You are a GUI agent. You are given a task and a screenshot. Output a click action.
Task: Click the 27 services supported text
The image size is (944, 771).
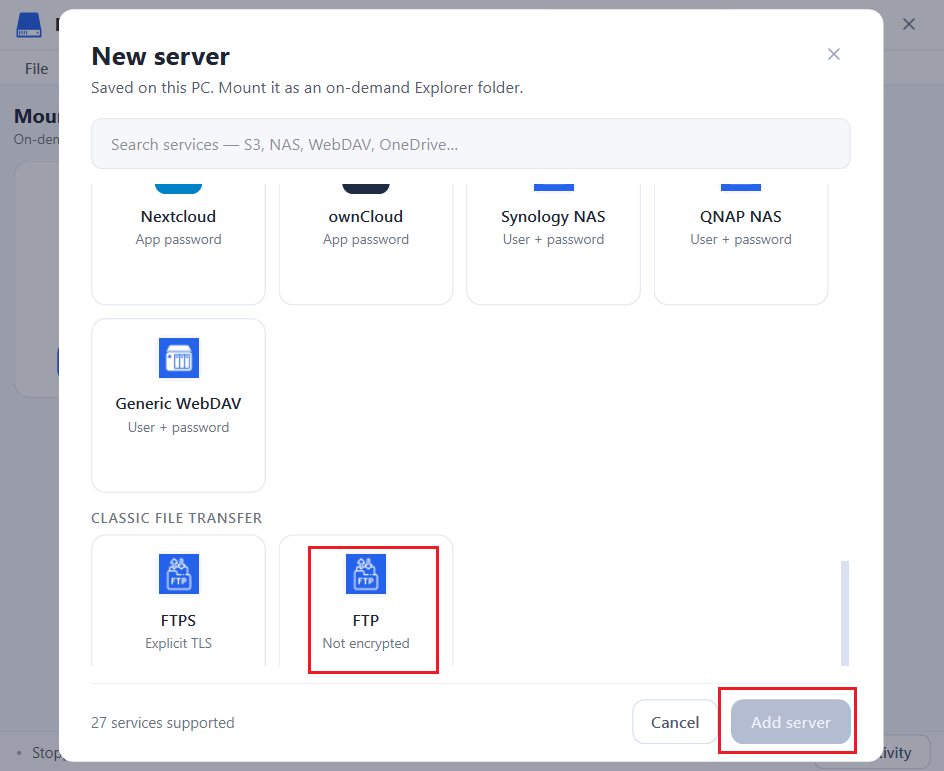coord(163,723)
